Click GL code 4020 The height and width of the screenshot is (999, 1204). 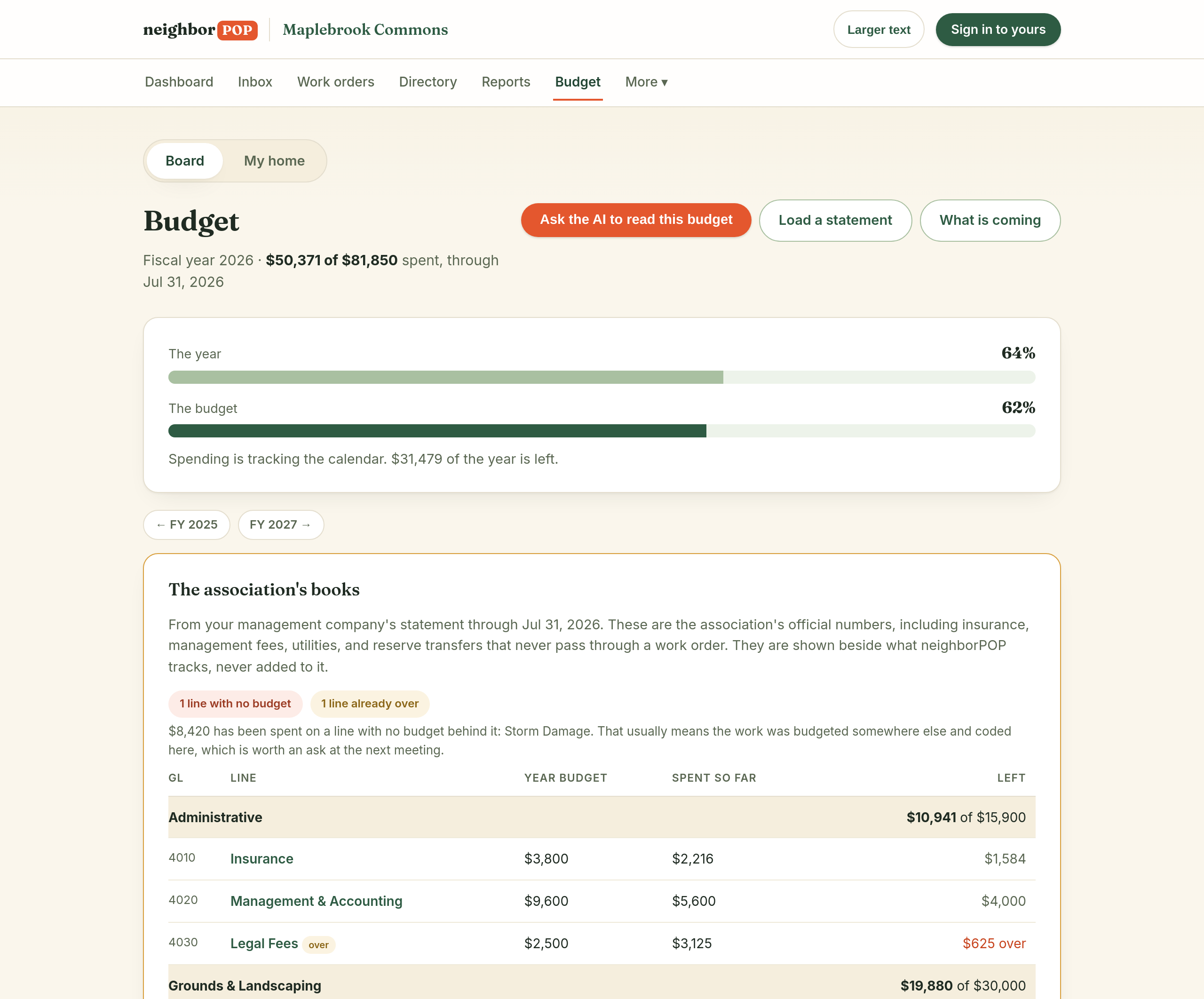click(183, 900)
